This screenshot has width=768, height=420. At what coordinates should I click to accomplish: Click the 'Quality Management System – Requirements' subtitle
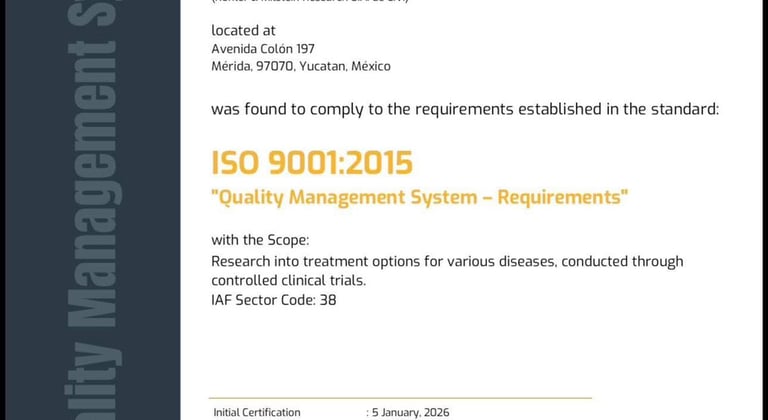click(x=419, y=198)
